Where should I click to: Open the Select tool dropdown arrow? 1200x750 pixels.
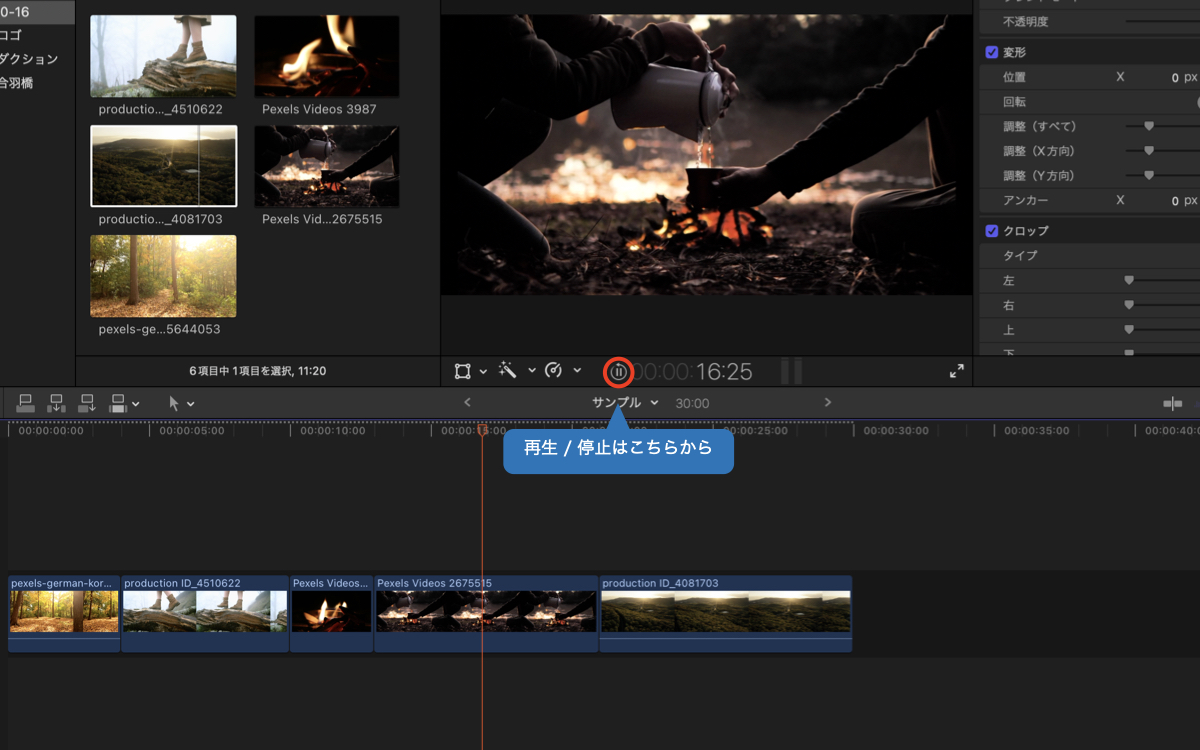coord(191,404)
